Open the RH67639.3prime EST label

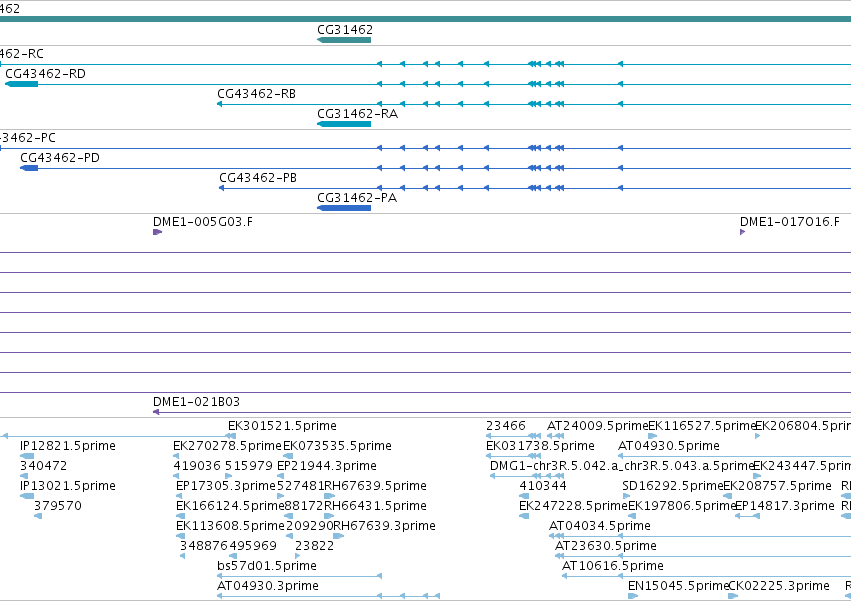pos(384,526)
